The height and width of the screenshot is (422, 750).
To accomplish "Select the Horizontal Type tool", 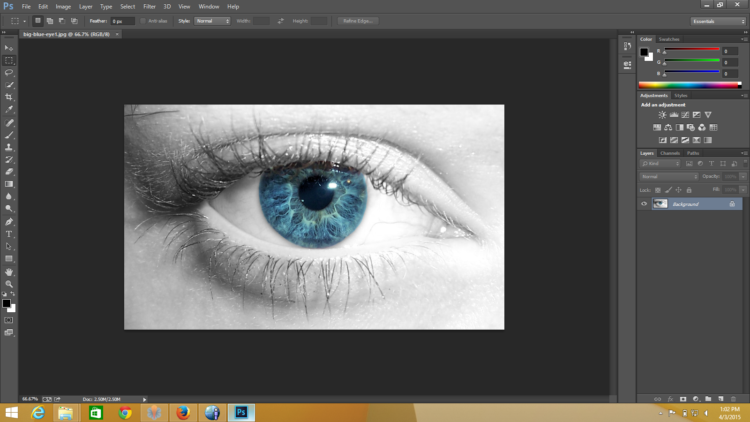I will point(9,234).
